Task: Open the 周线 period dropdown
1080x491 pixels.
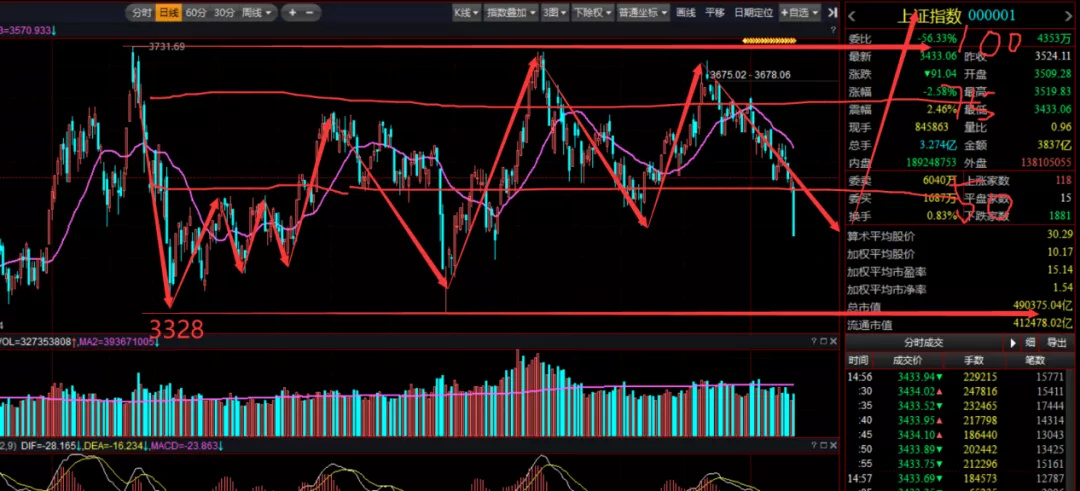Action: (256, 12)
